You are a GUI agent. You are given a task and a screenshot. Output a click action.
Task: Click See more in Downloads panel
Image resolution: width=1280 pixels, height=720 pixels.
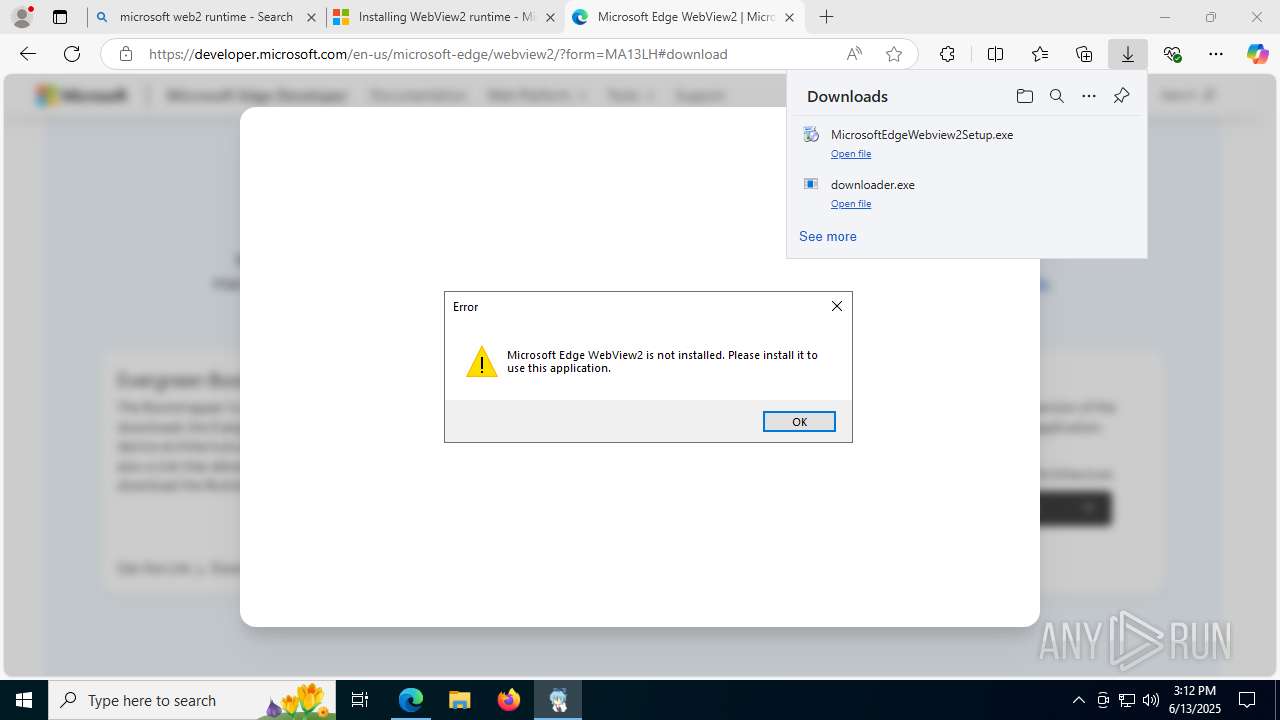(828, 236)
